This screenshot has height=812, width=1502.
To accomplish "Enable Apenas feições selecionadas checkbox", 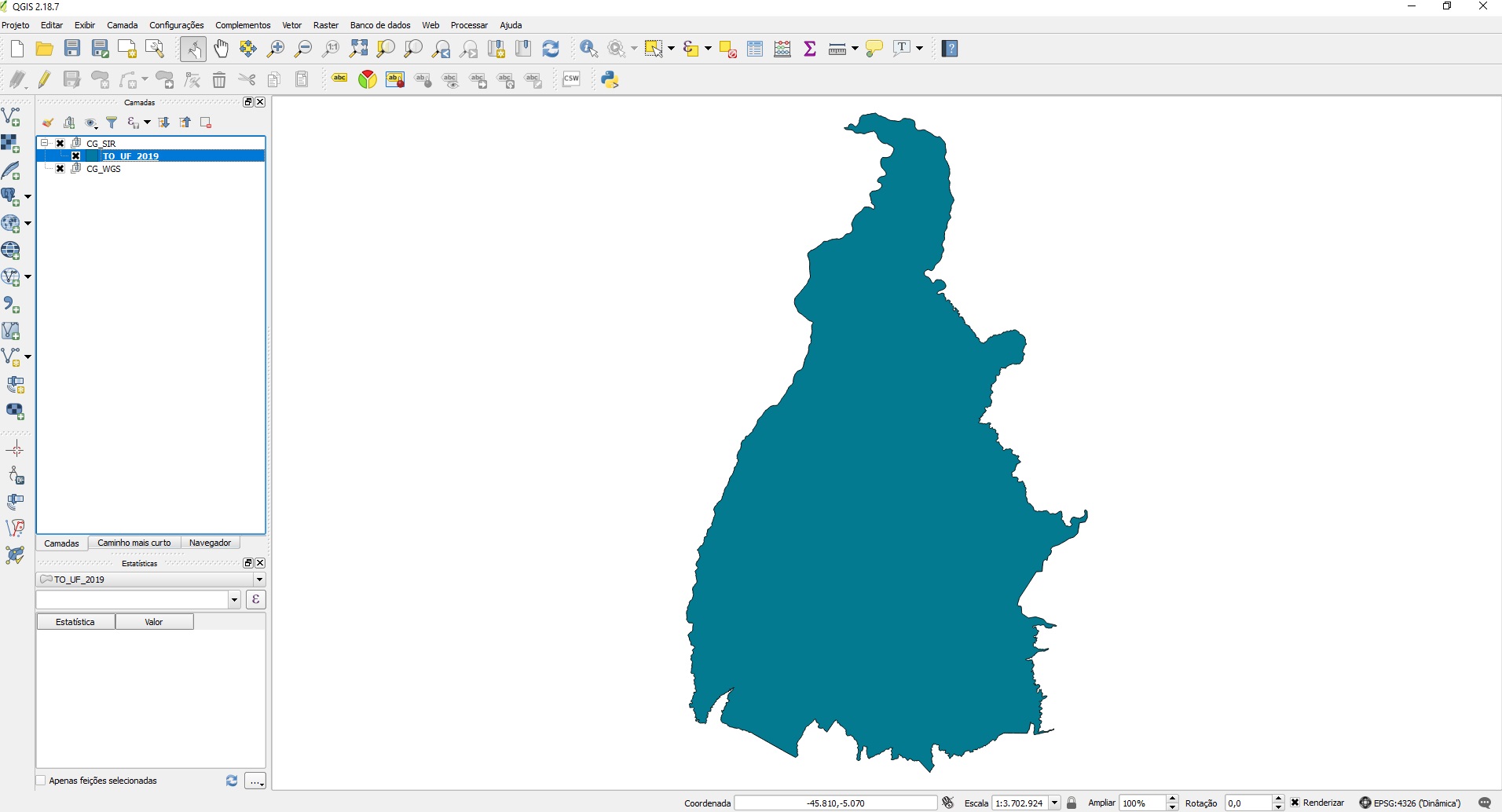I will [x=41, y=781].
